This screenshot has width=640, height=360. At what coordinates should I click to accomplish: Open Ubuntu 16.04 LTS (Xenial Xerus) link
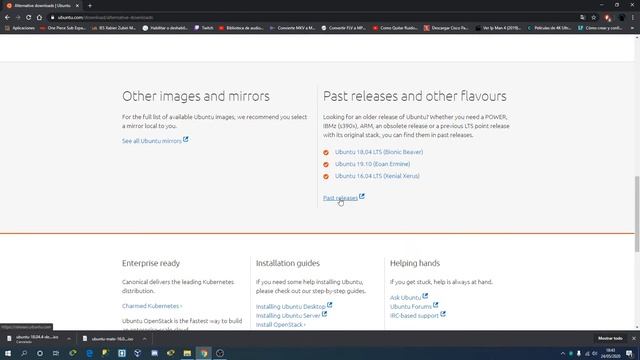(377, 176)
